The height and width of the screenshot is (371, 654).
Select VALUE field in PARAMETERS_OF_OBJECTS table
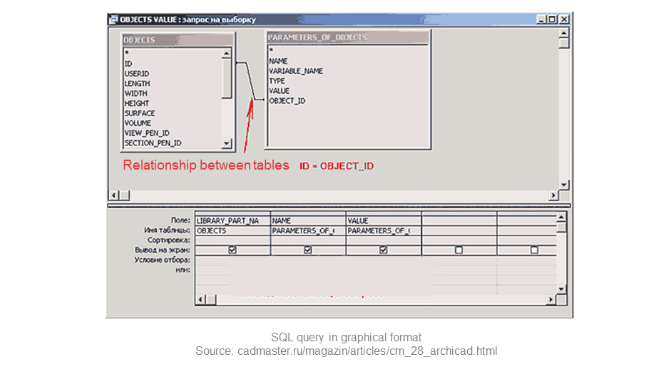(x=279, y=91)
